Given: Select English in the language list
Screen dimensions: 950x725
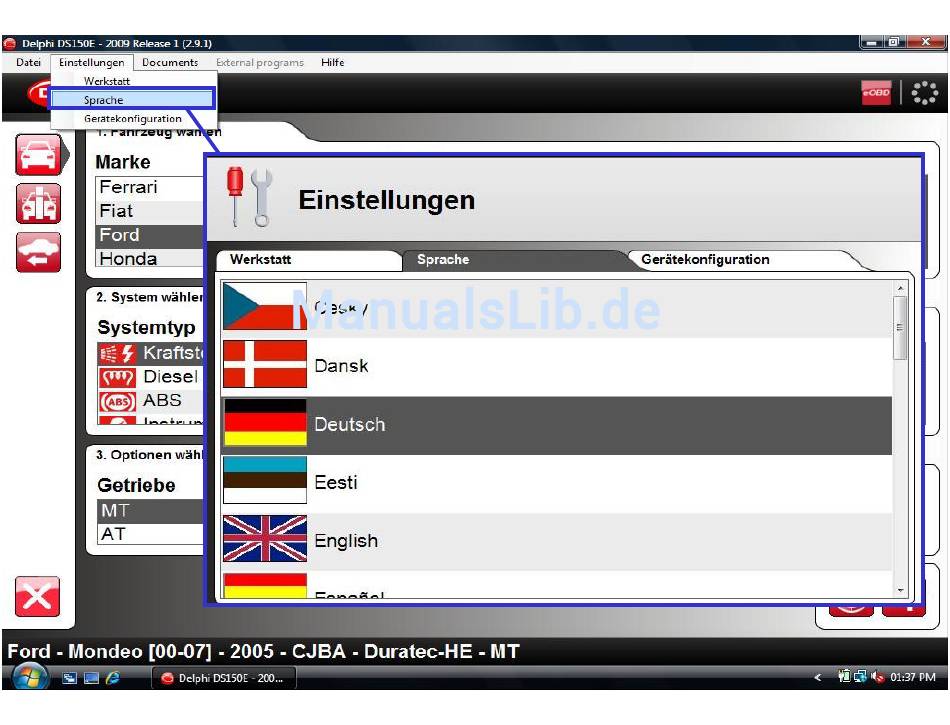Looking at the screenshot, I should point(557,541).
